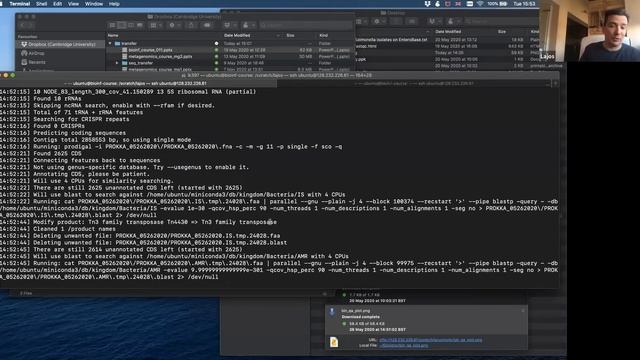Select the Salmonella isolates on EnteroBase file

(391, 40)
